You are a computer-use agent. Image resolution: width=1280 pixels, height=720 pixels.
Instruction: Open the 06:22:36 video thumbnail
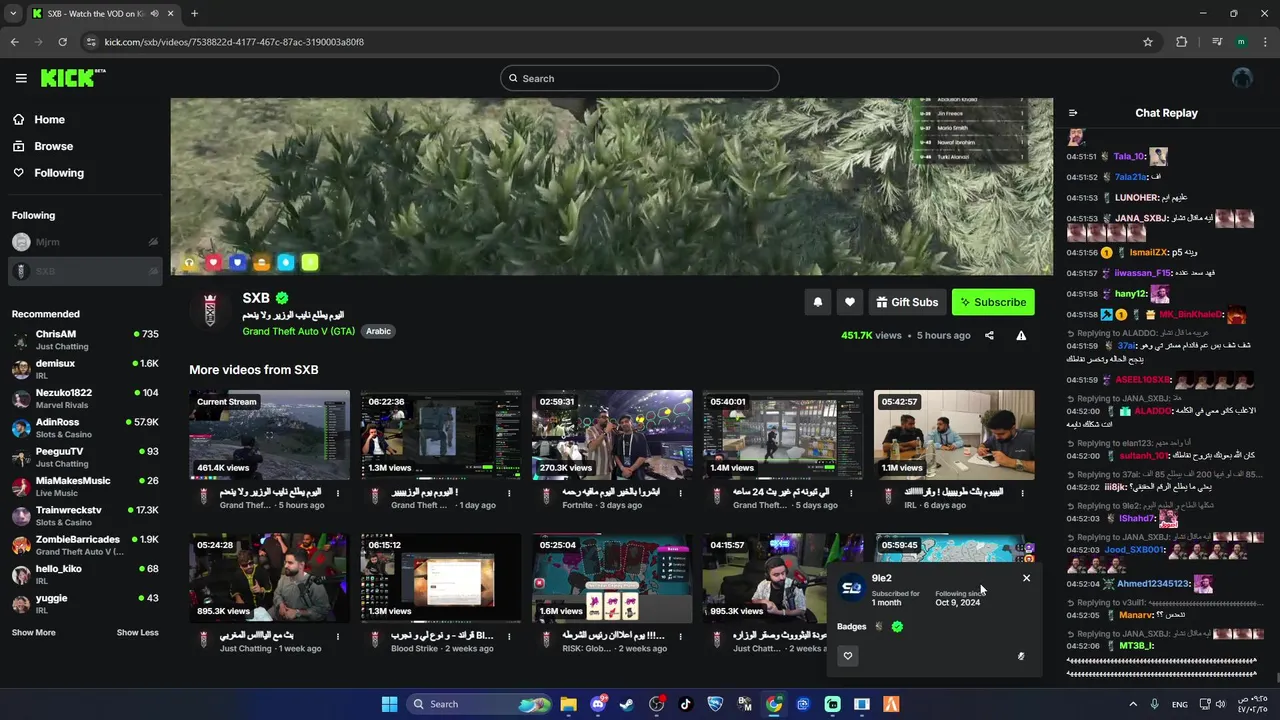(x=440, y=435)
